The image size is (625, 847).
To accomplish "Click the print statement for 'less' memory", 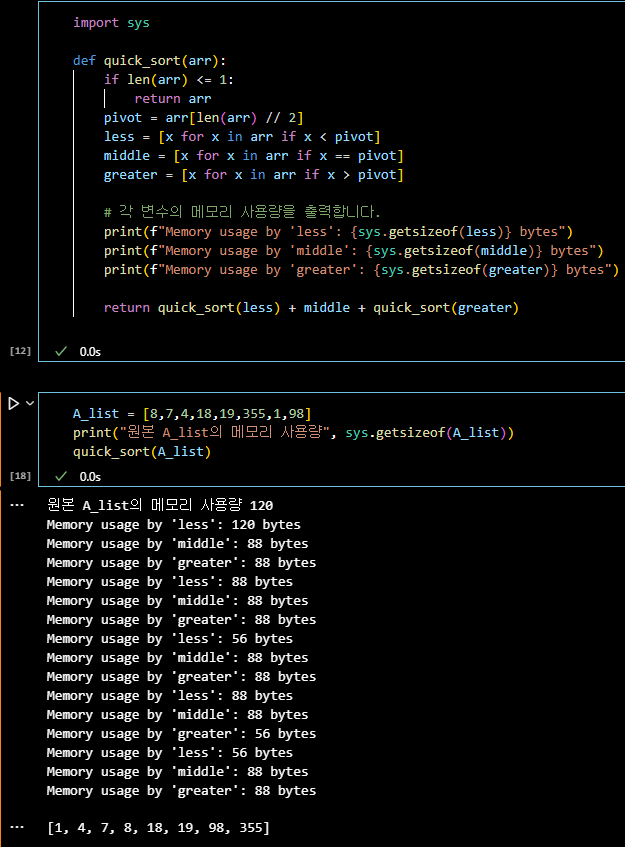I will tap(338, 232).
